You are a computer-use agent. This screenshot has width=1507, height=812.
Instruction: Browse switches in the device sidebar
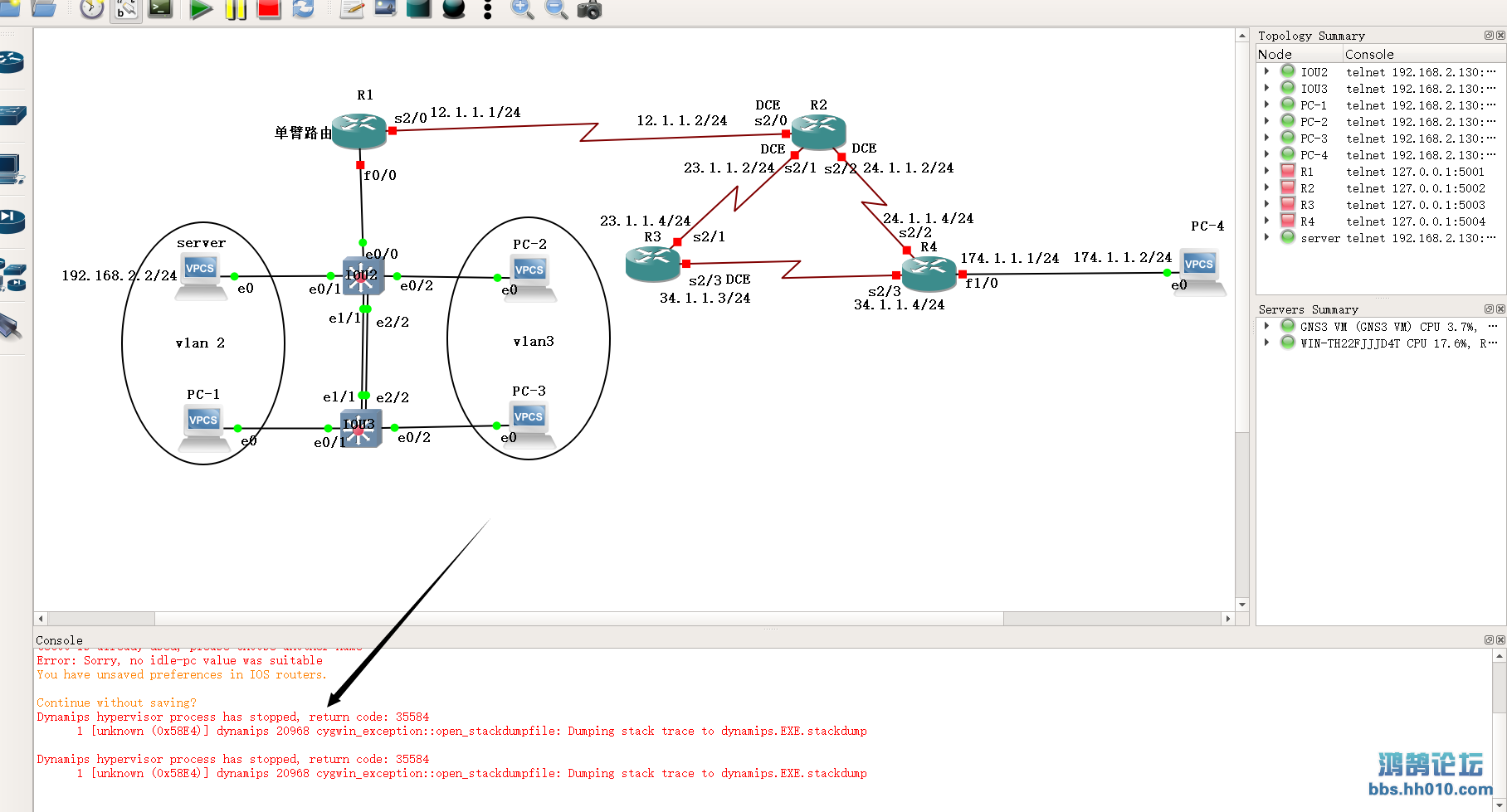point(12,114)
